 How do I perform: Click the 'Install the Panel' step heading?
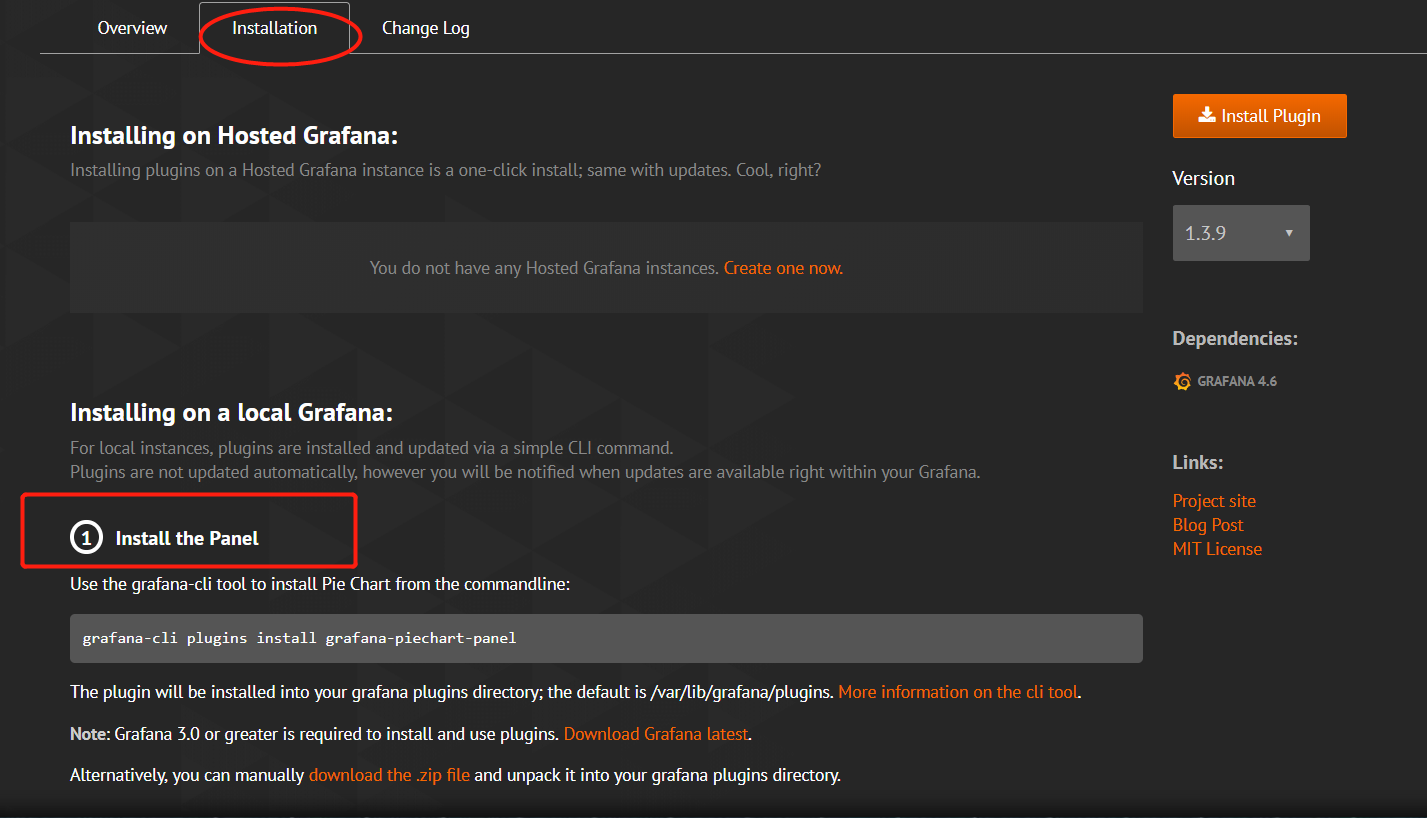[x=187, y=538]
